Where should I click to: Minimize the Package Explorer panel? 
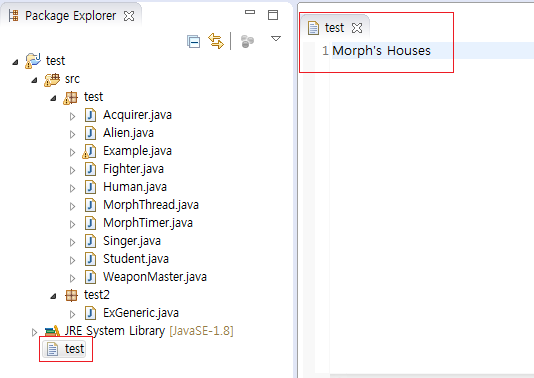coord(250,12)
